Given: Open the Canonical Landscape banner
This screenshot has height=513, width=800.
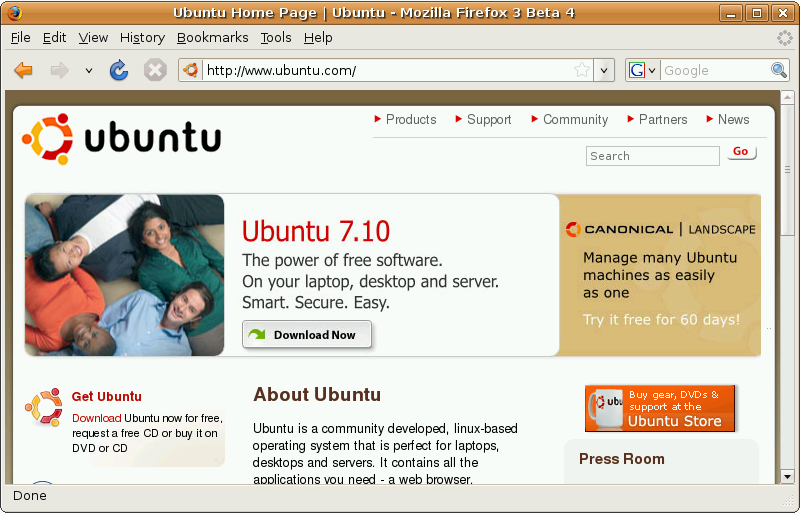Looking at the screenshot, I should tap(660, 275).
